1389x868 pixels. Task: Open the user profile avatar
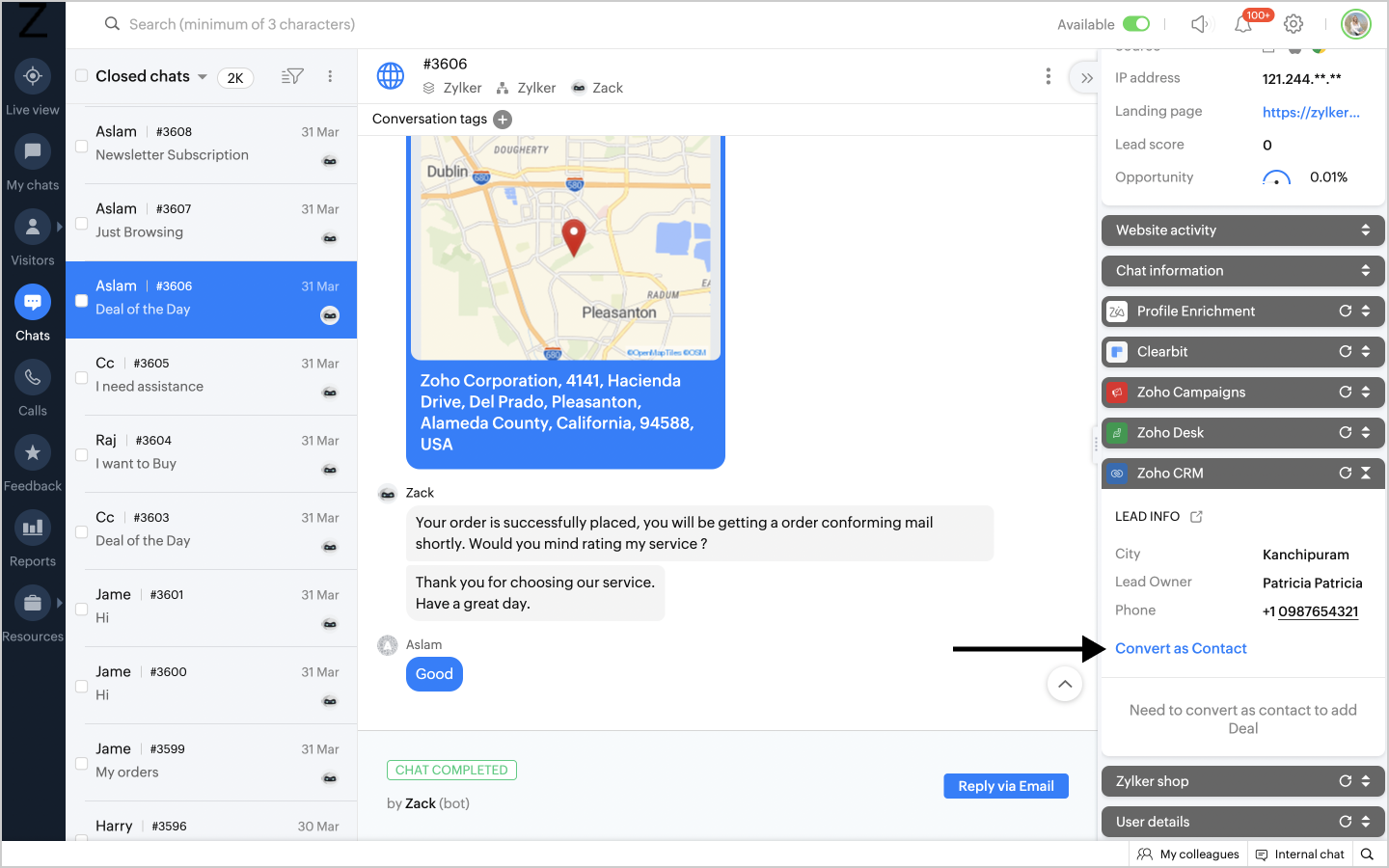coord(1356,24)
